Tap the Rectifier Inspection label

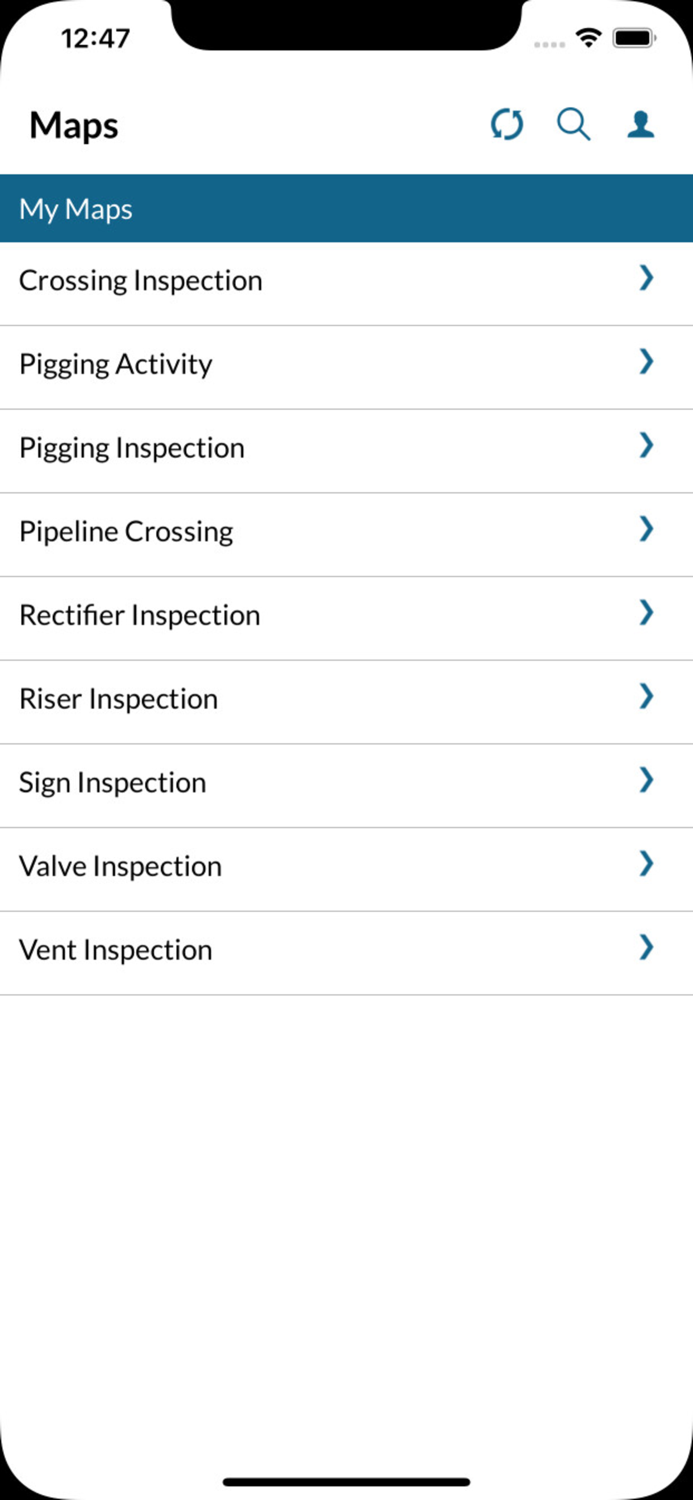tap(140, 615)
